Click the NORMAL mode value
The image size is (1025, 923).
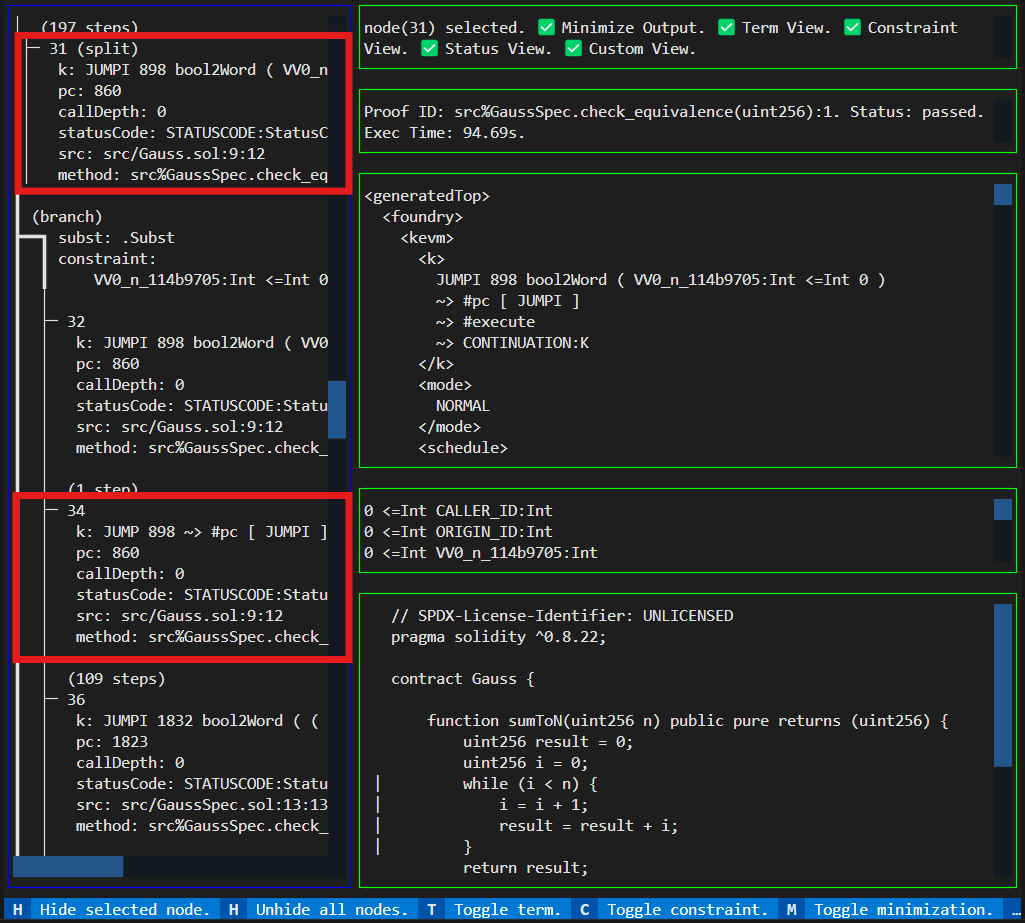pos(463,405)
